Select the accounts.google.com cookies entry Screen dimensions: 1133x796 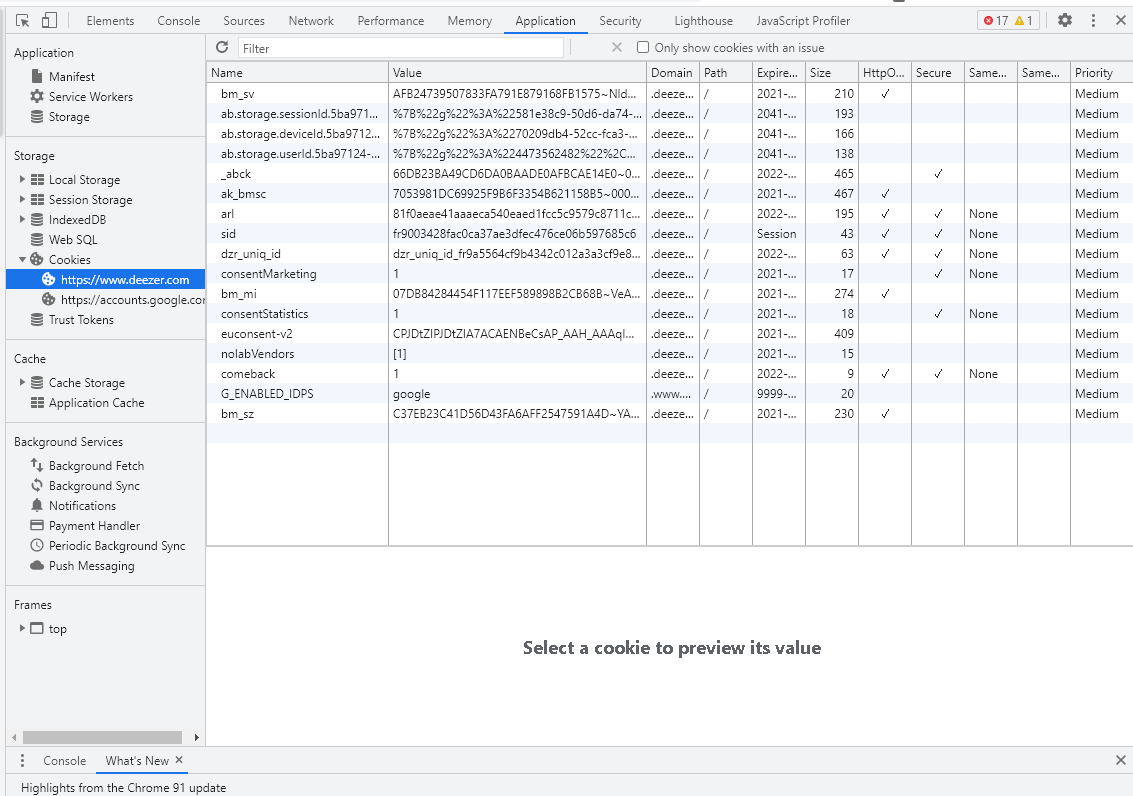[132, 300]
